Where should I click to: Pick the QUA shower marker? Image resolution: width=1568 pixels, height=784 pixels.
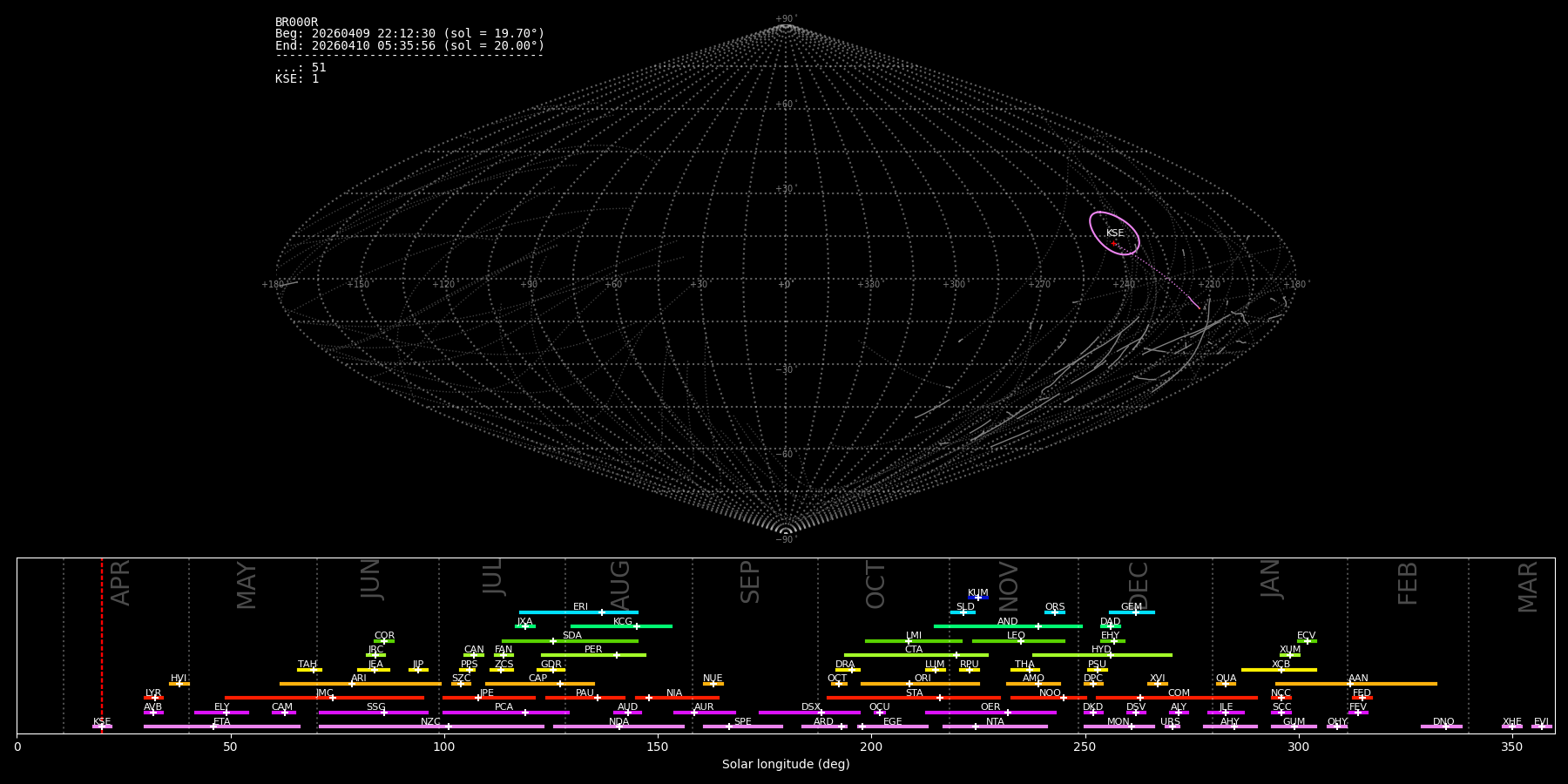click(1226, 684)
